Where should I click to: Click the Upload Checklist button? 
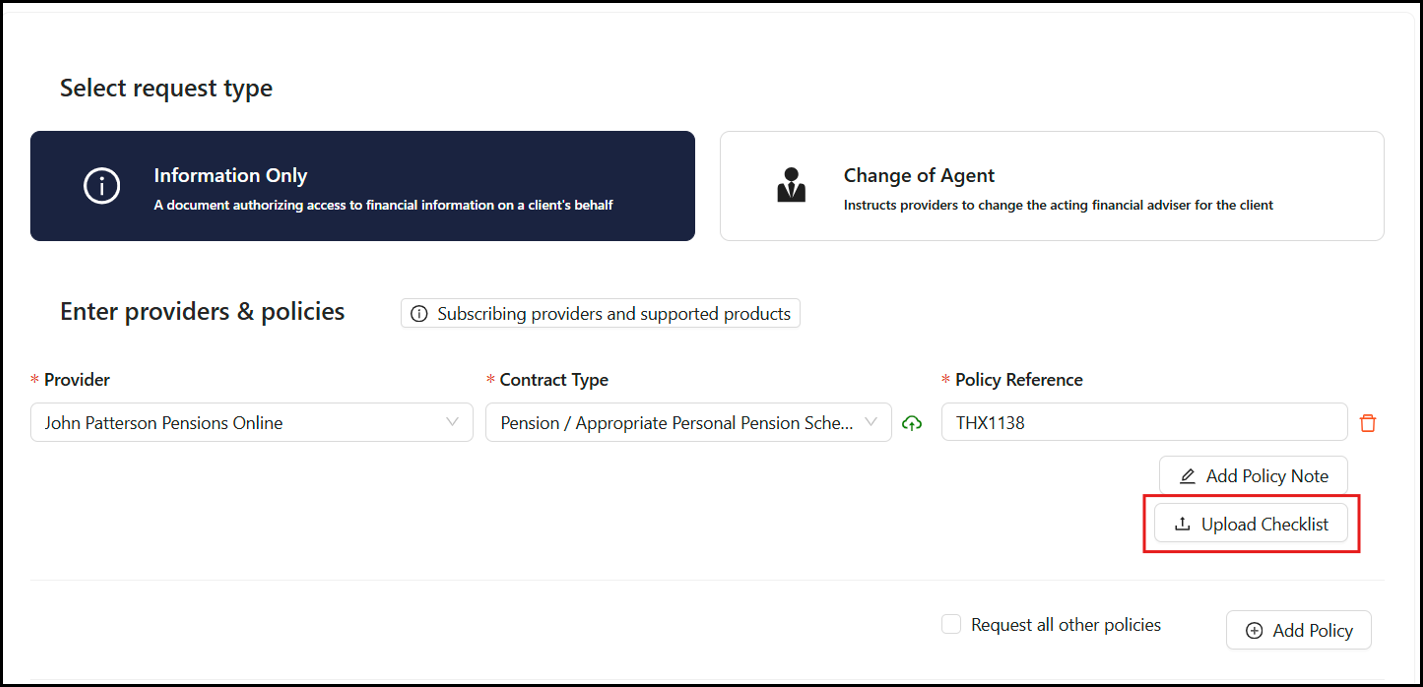(x=1251, y=524)
